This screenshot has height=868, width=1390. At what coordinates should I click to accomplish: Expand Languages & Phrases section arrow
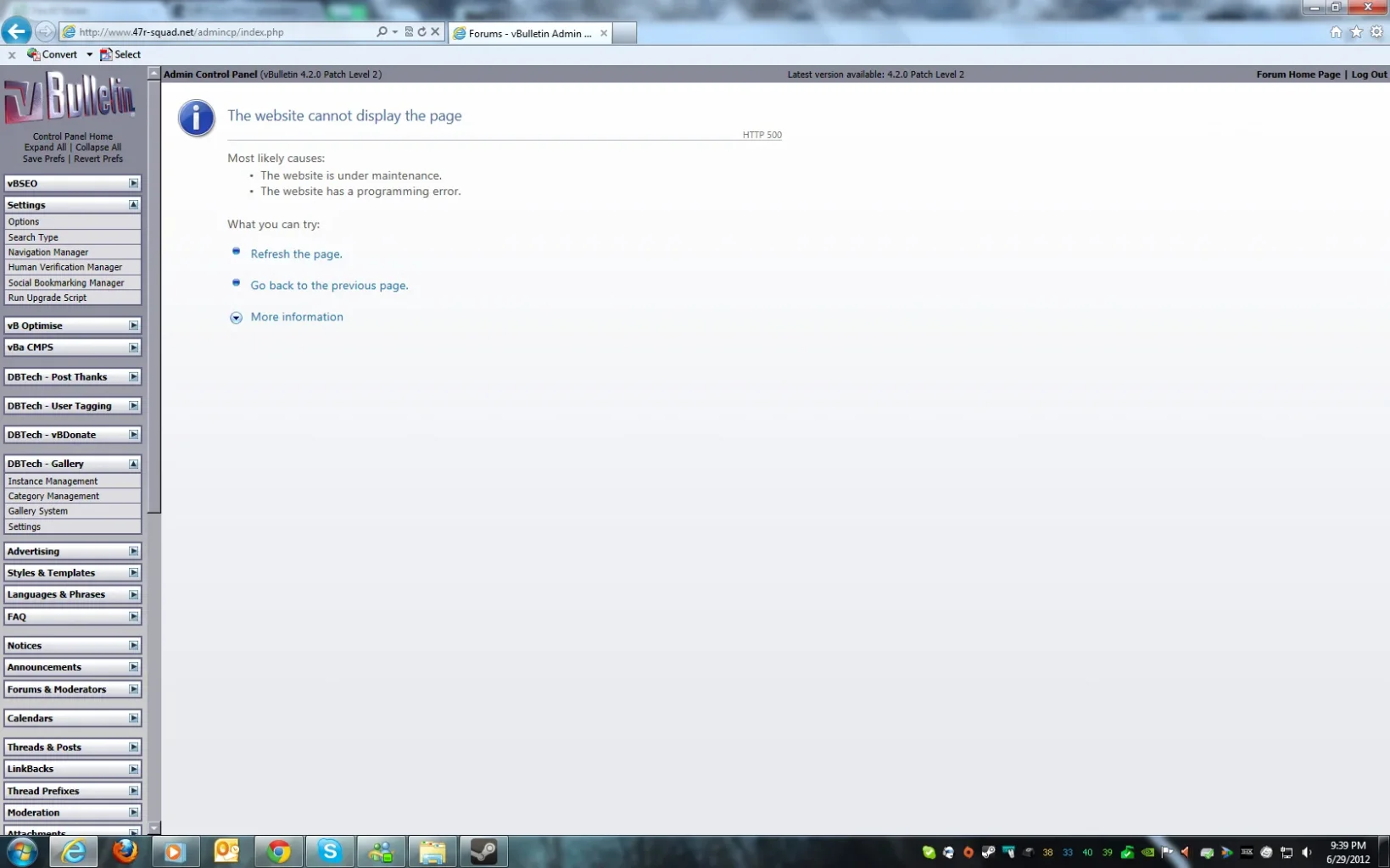point(133,595)
